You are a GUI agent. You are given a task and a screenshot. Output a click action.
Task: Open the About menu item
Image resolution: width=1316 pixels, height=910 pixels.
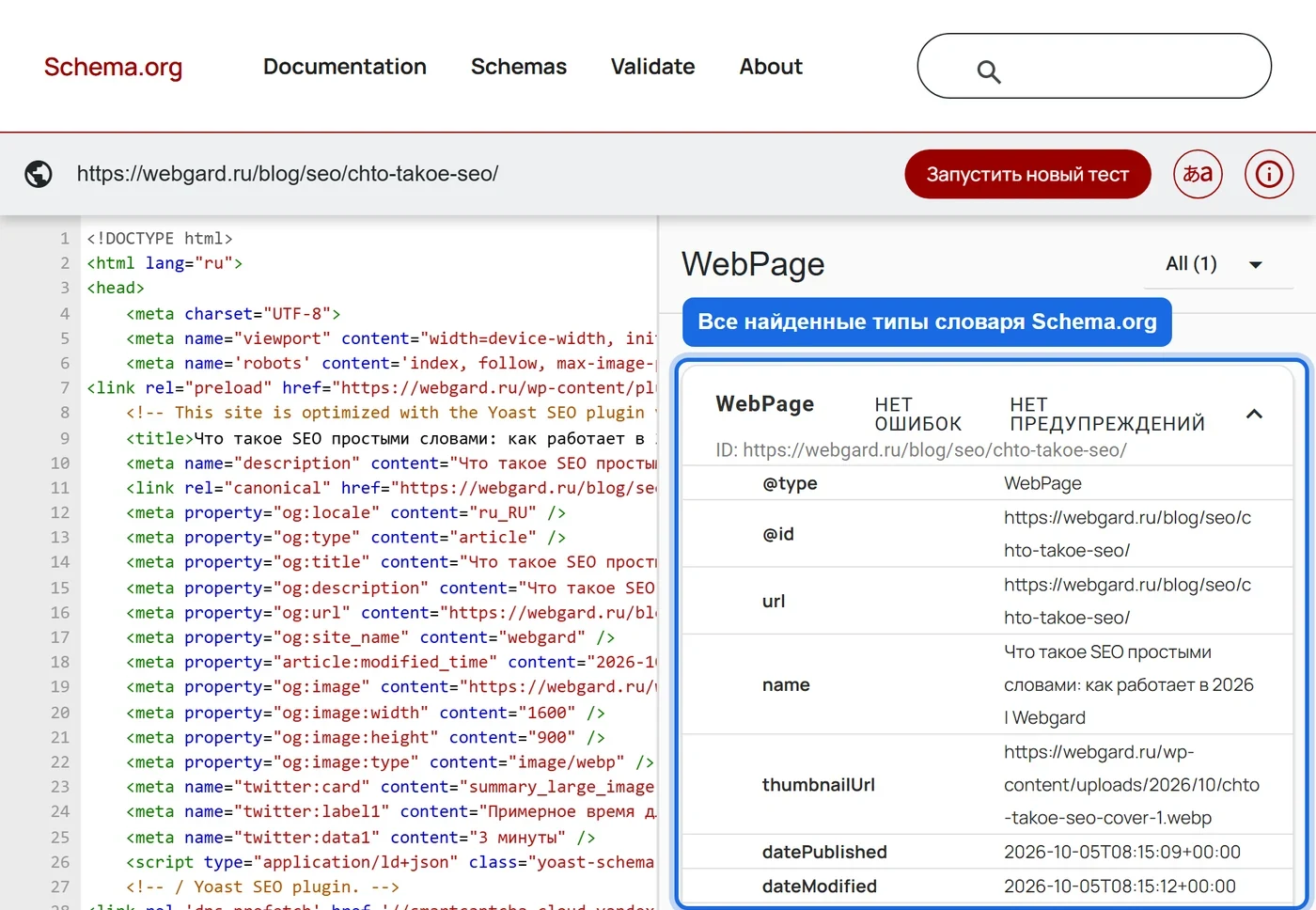pos(771,67)
